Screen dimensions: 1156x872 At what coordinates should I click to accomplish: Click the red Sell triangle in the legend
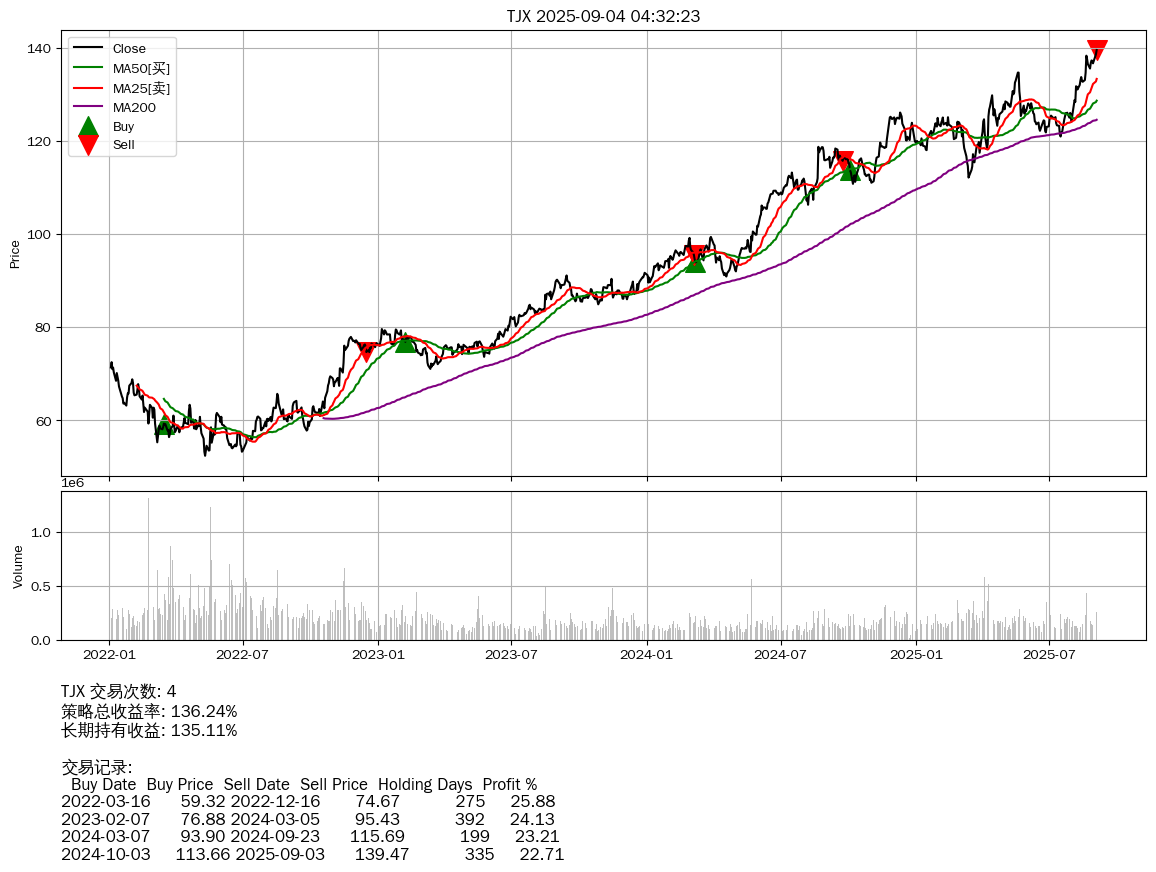click(88, 144)
